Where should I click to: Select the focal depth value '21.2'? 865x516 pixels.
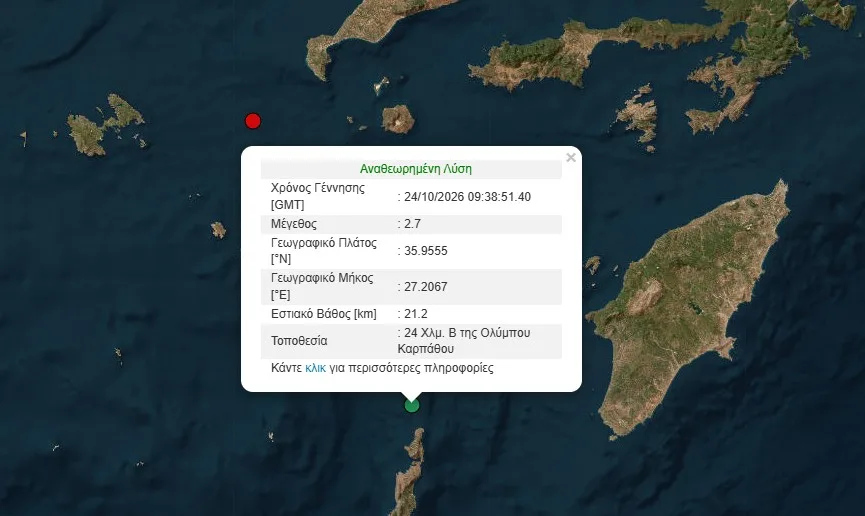click(x=415, y=314)
